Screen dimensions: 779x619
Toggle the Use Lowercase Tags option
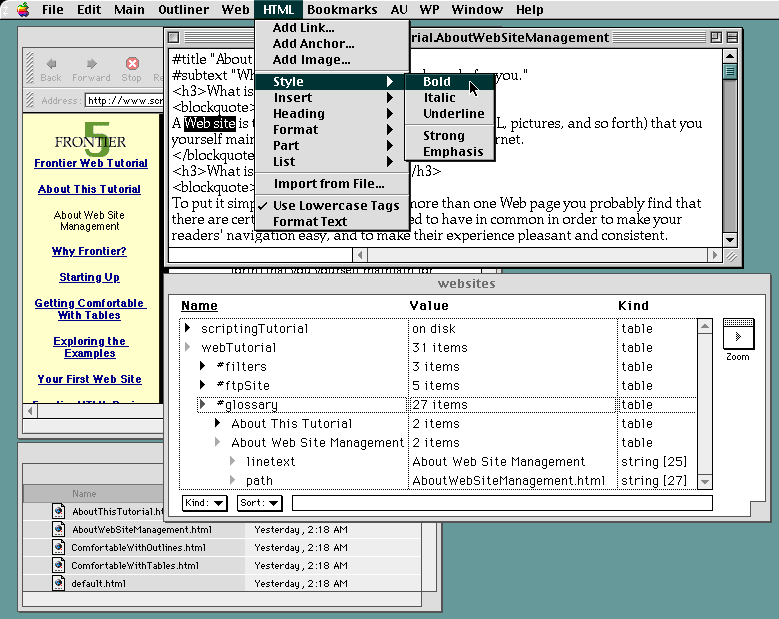click(335, 206)
